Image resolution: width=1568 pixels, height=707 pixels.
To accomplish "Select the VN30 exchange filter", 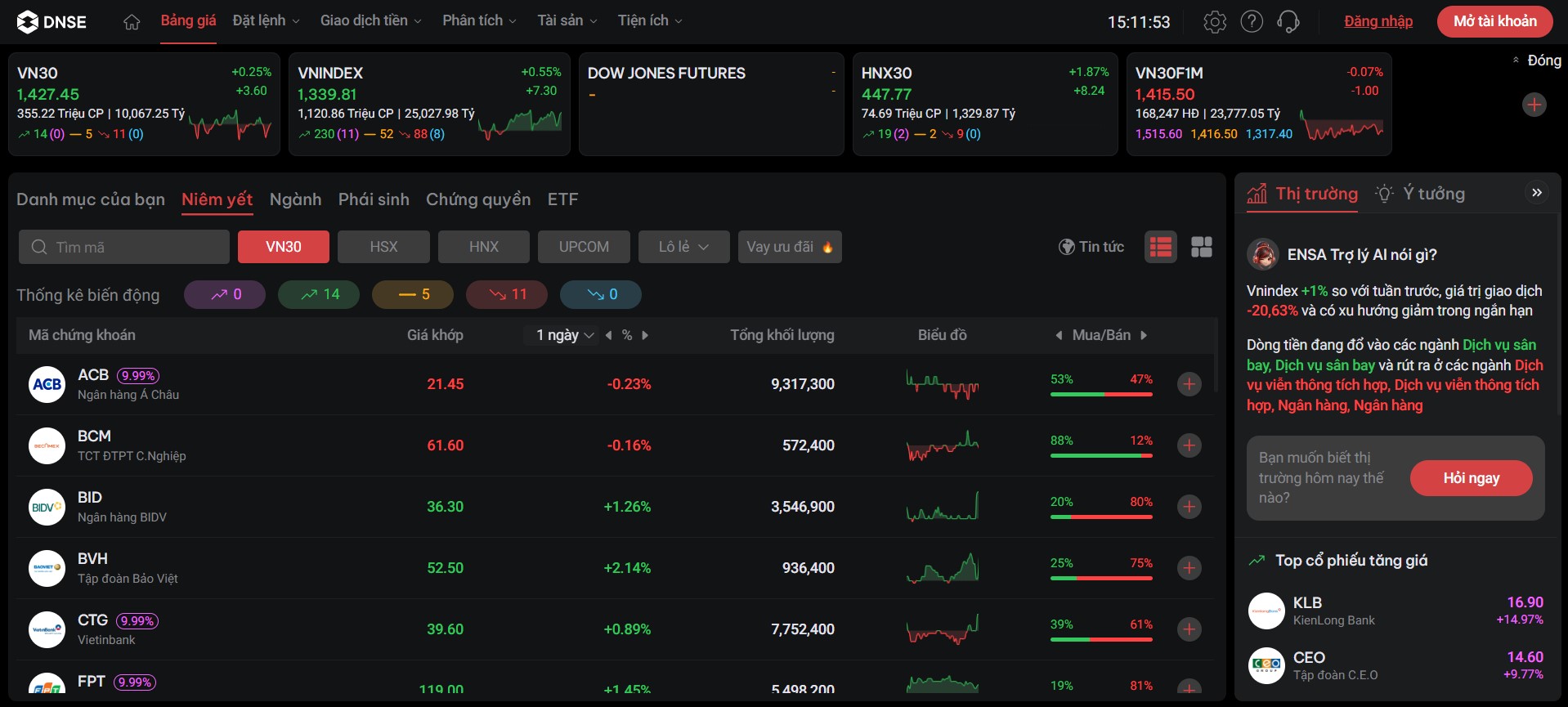I will pos(284,247).
